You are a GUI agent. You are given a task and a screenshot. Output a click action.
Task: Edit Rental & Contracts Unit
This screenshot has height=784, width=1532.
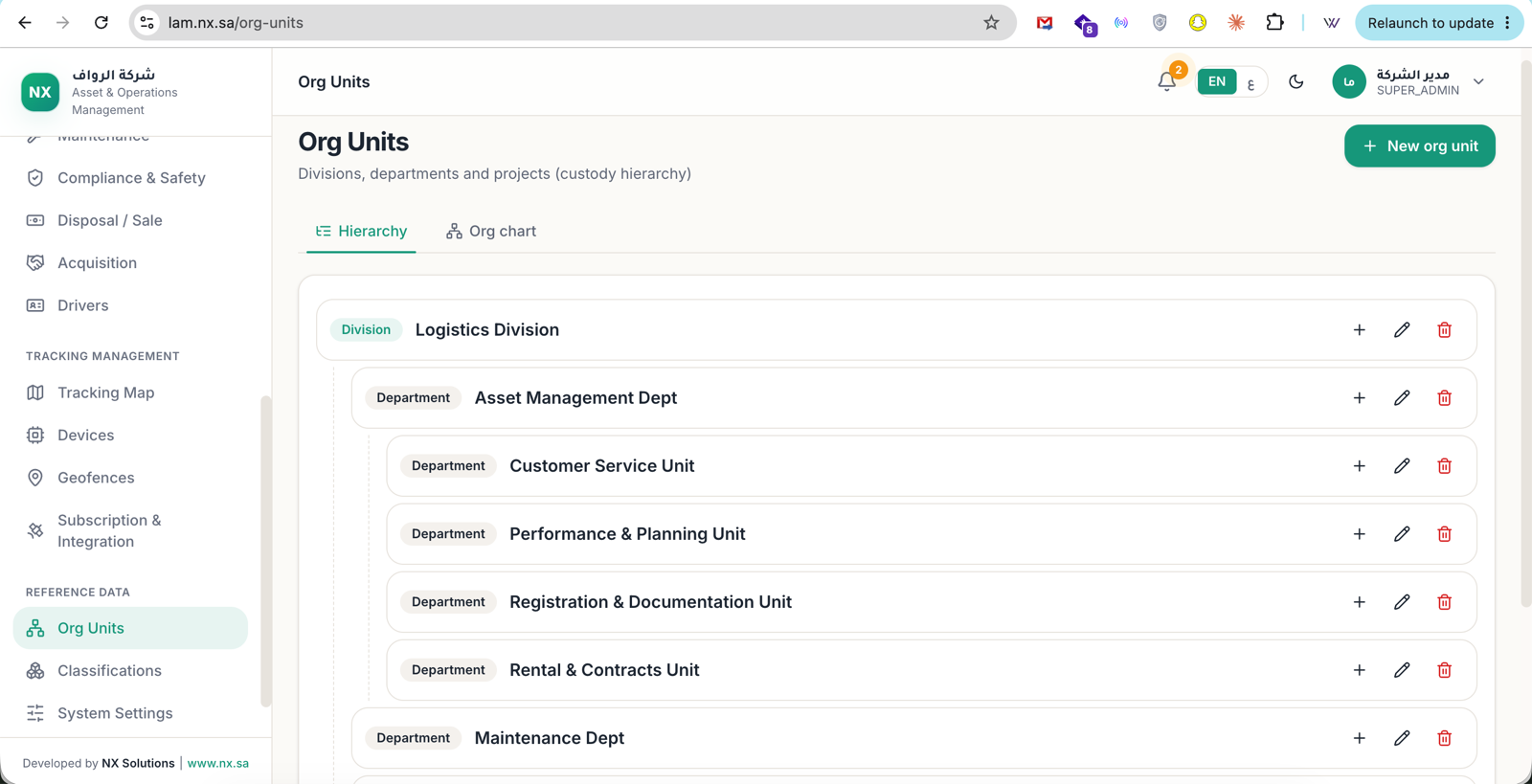pos(1402,670)
